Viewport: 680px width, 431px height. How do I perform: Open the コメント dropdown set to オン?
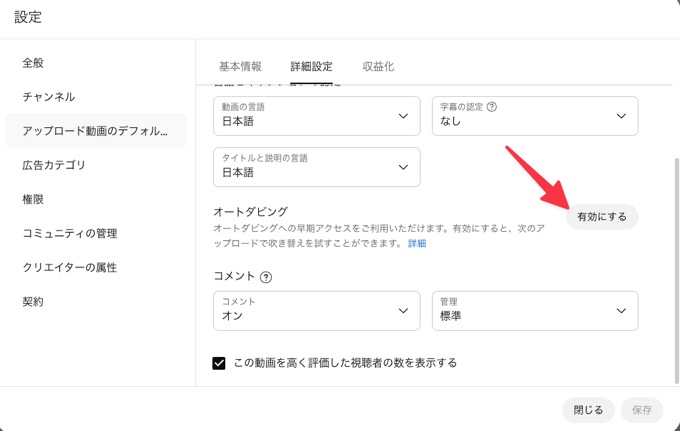(317, 310)
